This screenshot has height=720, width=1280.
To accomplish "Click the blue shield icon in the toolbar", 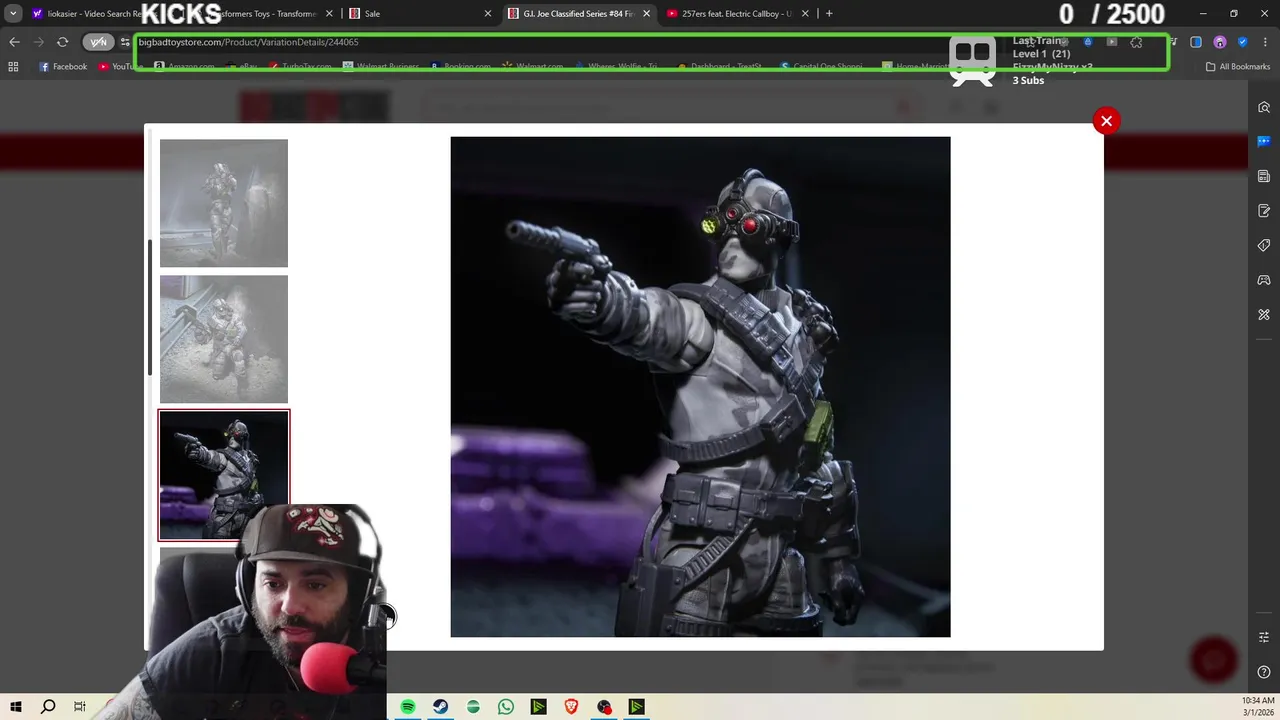I will point(1242,42).
